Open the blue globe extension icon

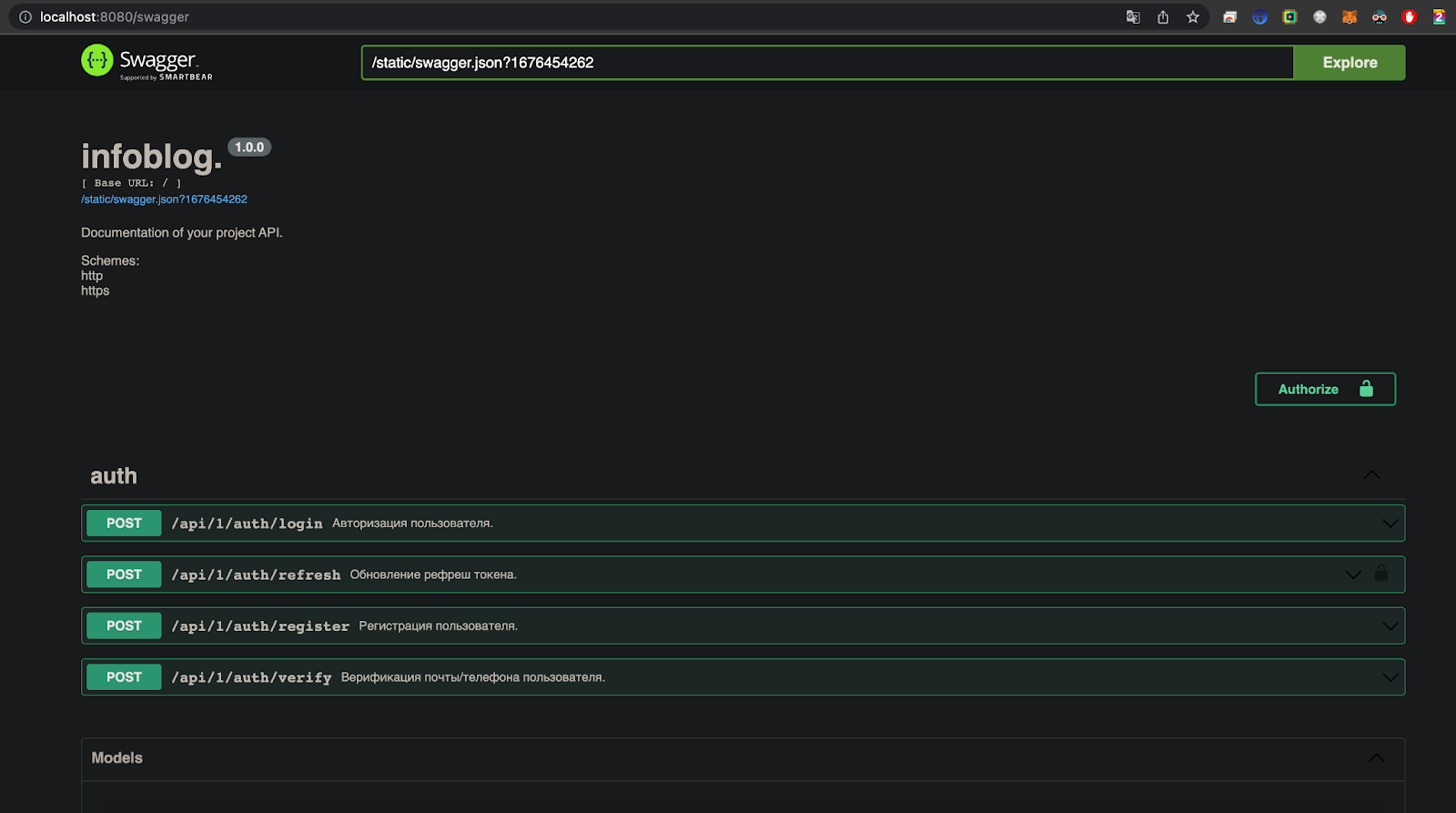coord(1259,17)
